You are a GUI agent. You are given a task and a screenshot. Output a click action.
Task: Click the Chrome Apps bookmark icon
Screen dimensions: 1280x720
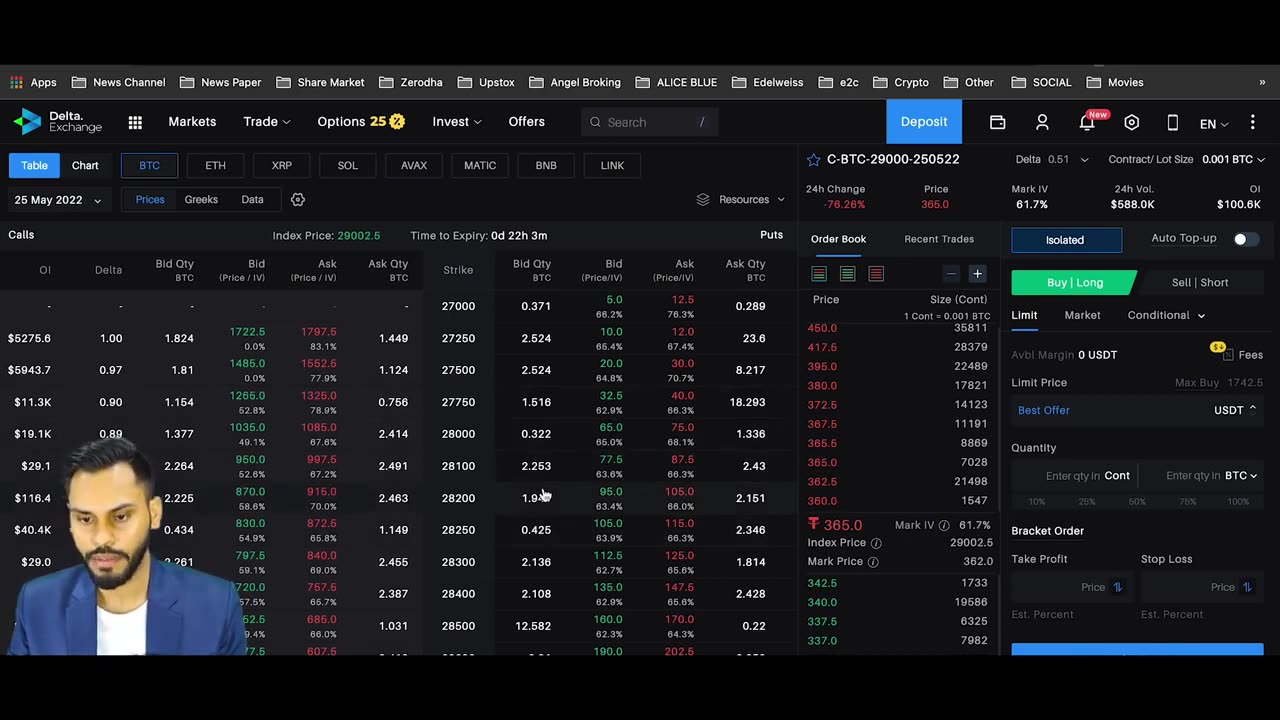[x=16, y=82]
